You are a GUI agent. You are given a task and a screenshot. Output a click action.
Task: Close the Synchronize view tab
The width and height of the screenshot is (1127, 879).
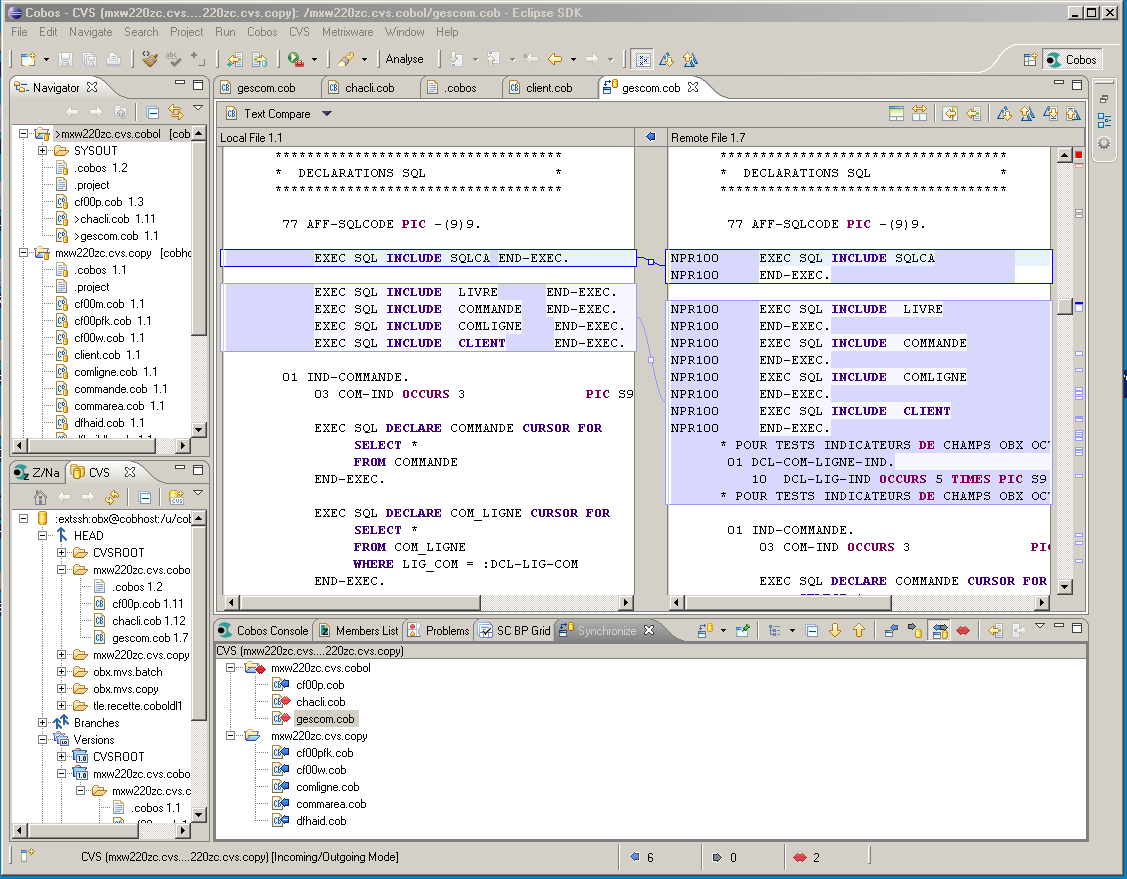coord(649,630)
